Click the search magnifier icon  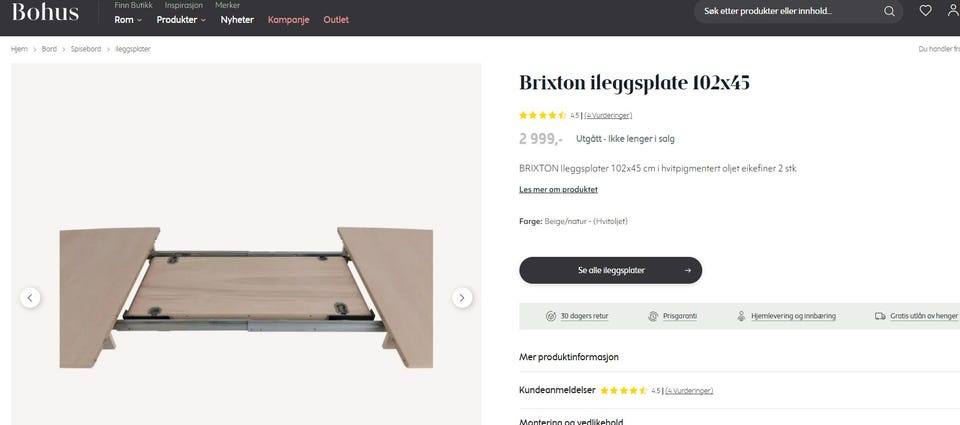coord(889,11)
